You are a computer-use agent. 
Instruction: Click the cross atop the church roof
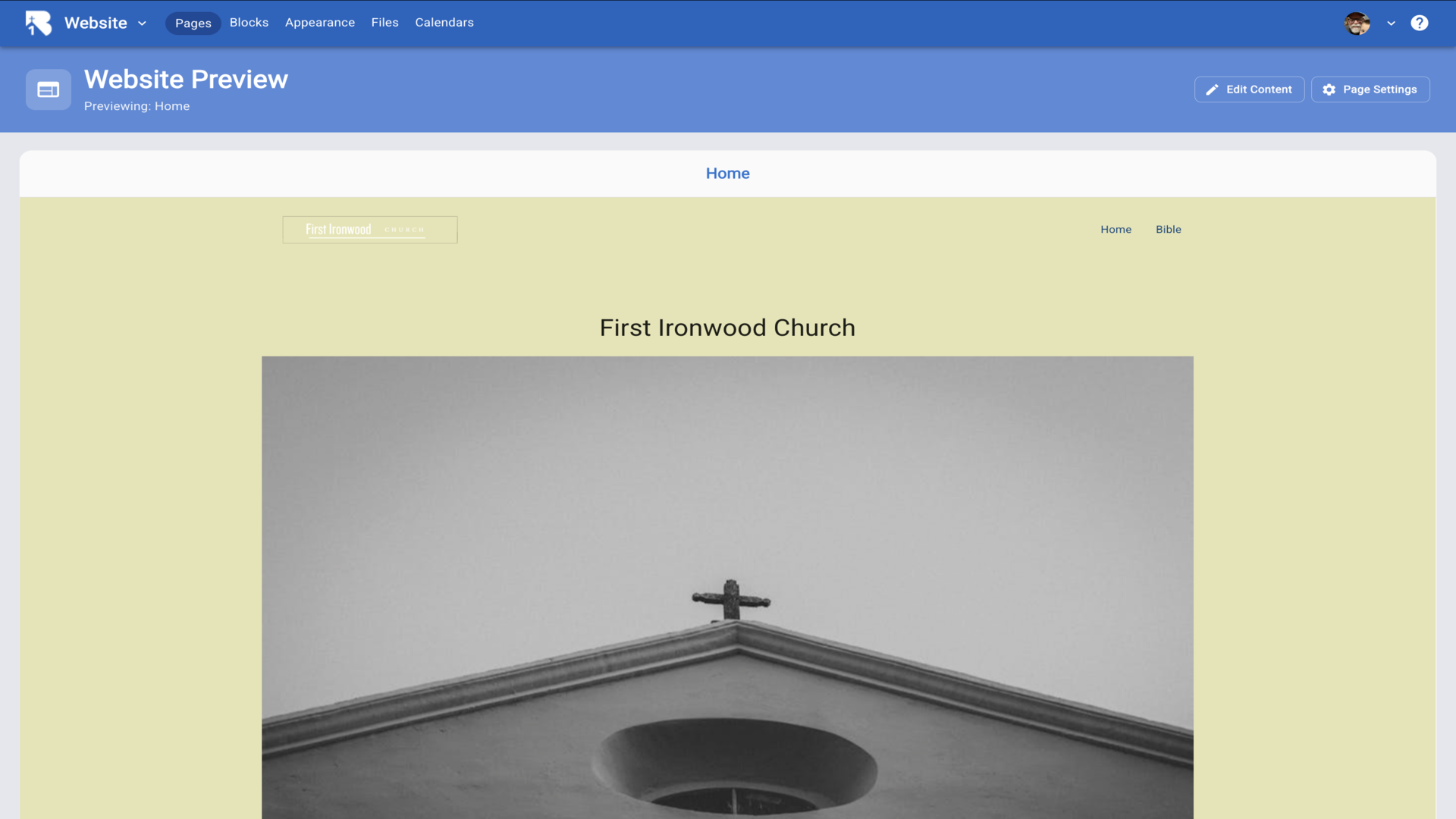pos(731,600)
